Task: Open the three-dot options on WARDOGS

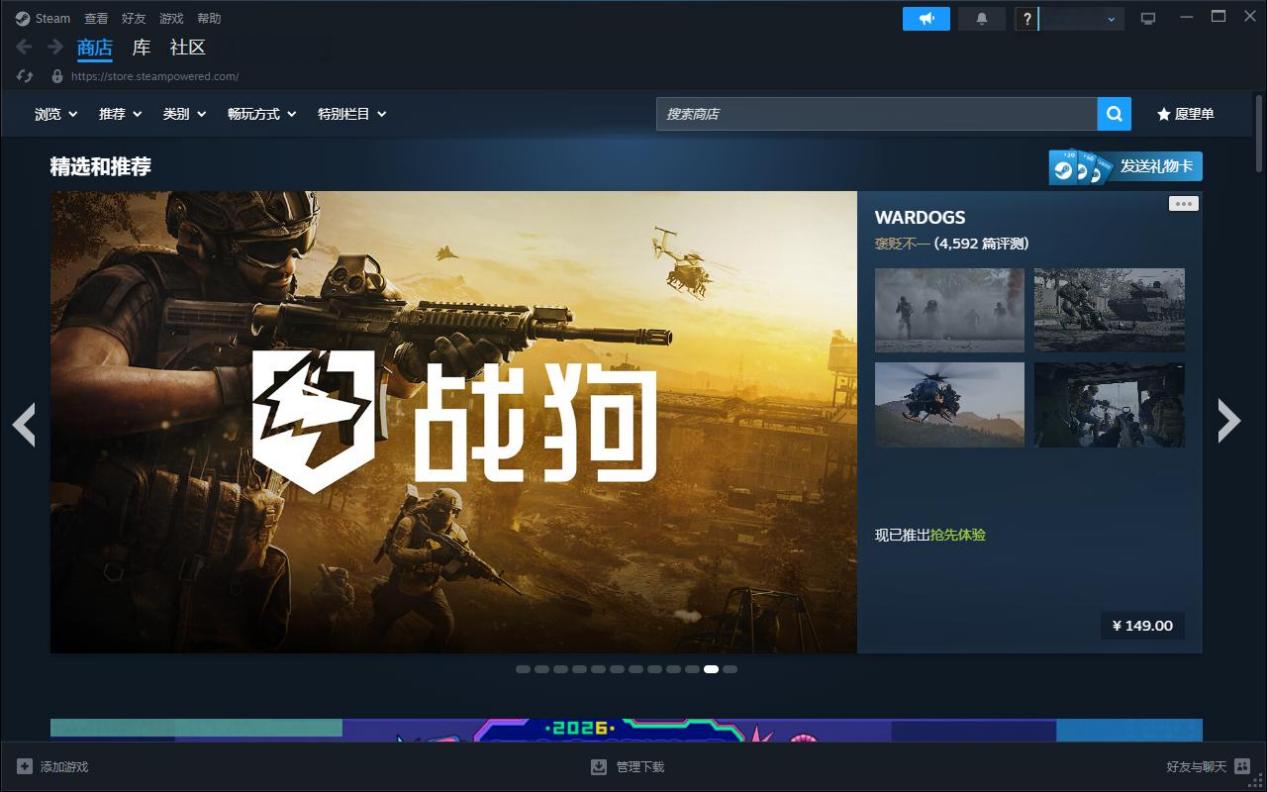Action: [1184, 204]
